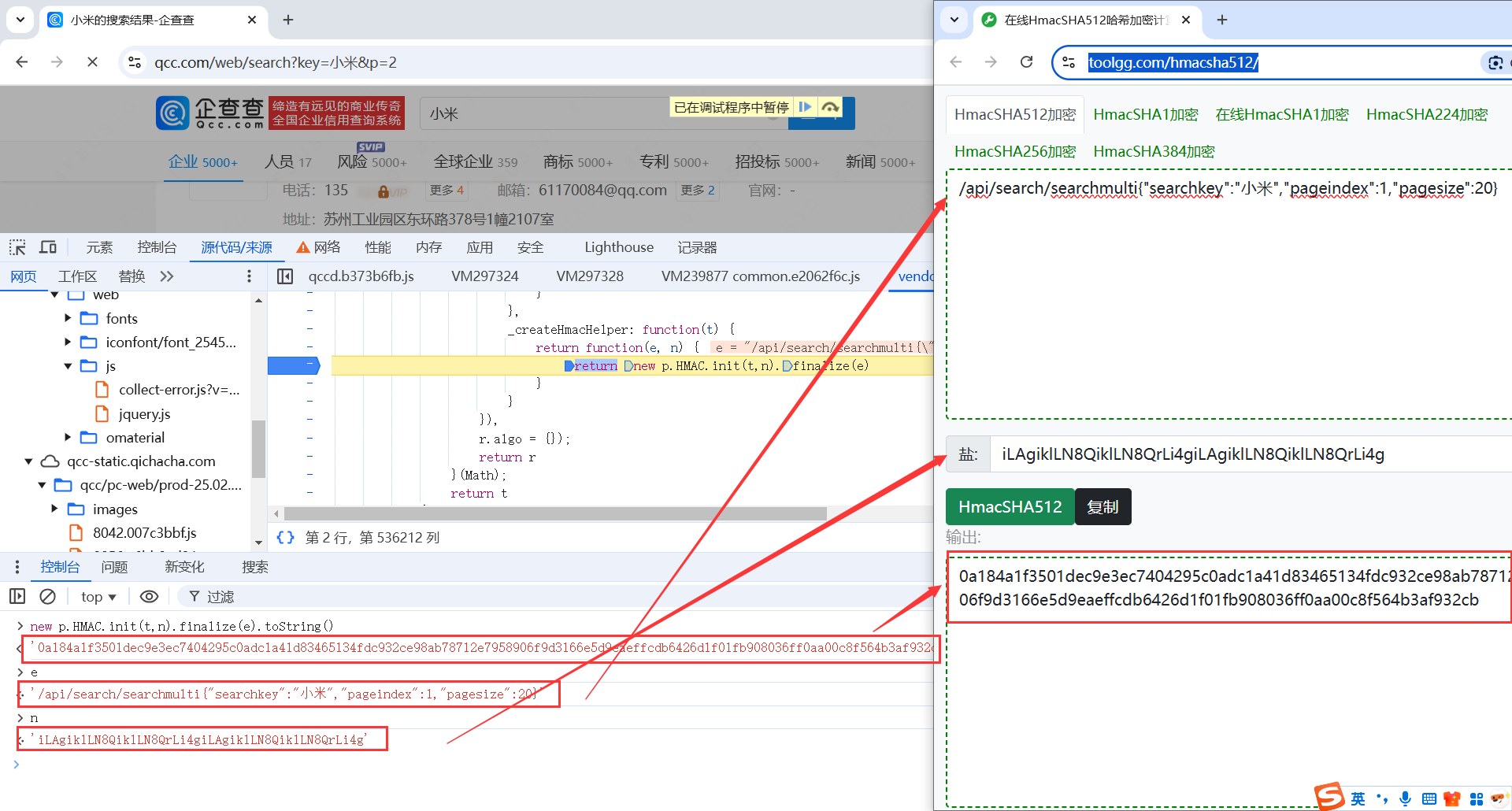Resume script execution in paused debugger overlay
The height and width of the screenshot is (811, 1512).
tap(805, 107)
